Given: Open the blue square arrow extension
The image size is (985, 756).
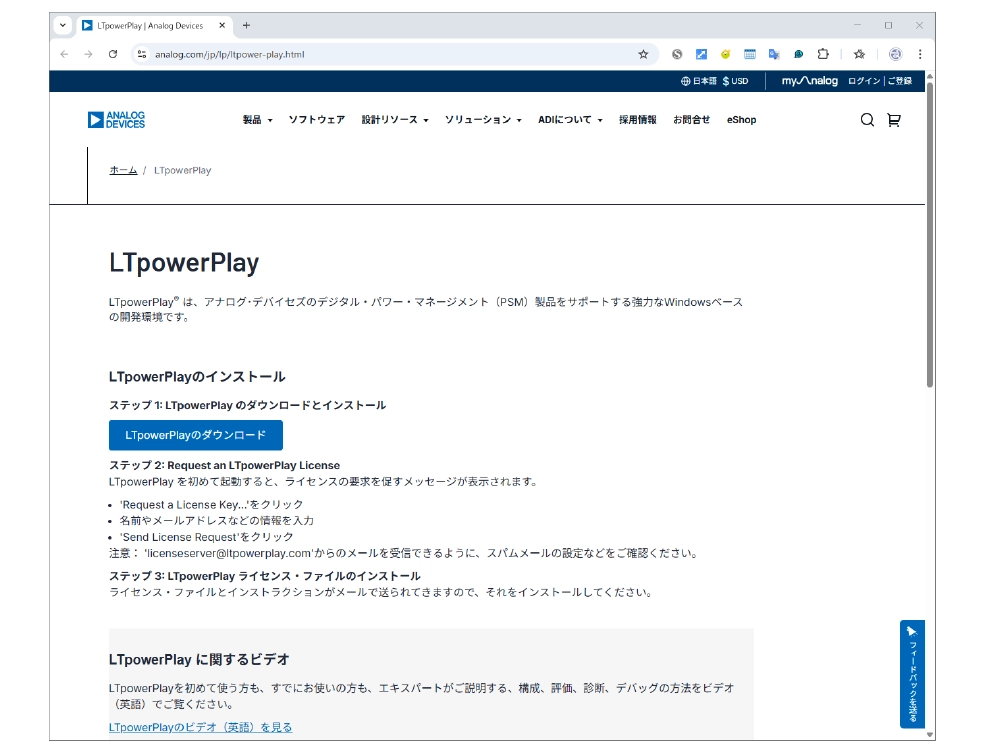Looking at the screenshot, I should coord(701,55).
